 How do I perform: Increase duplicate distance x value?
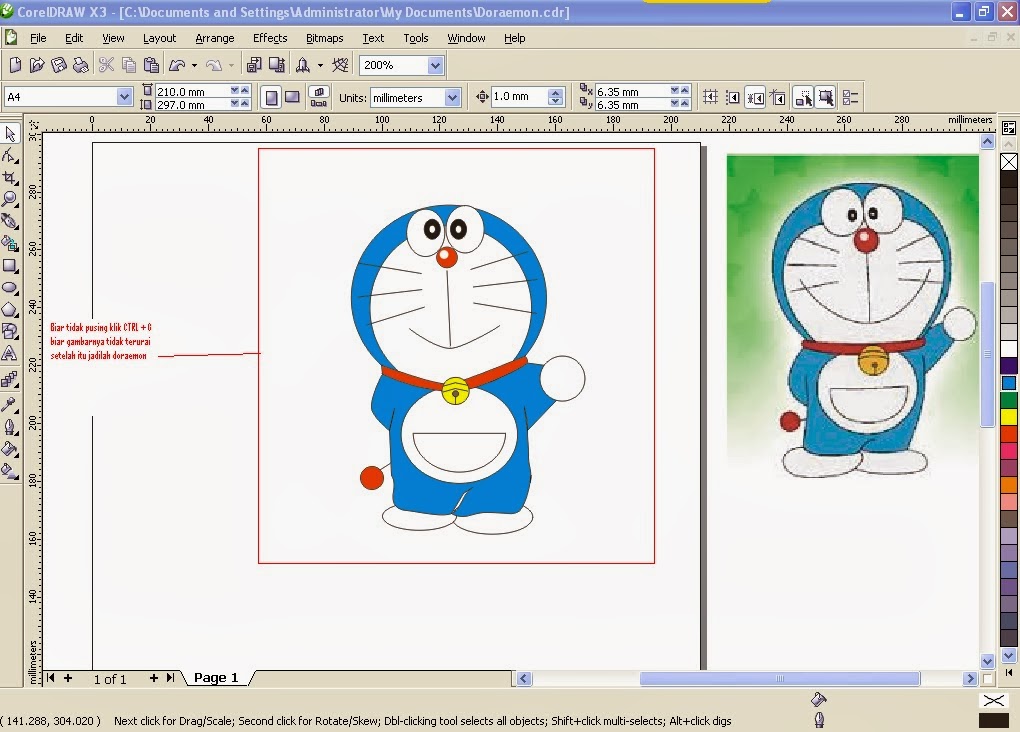[684, 90]
